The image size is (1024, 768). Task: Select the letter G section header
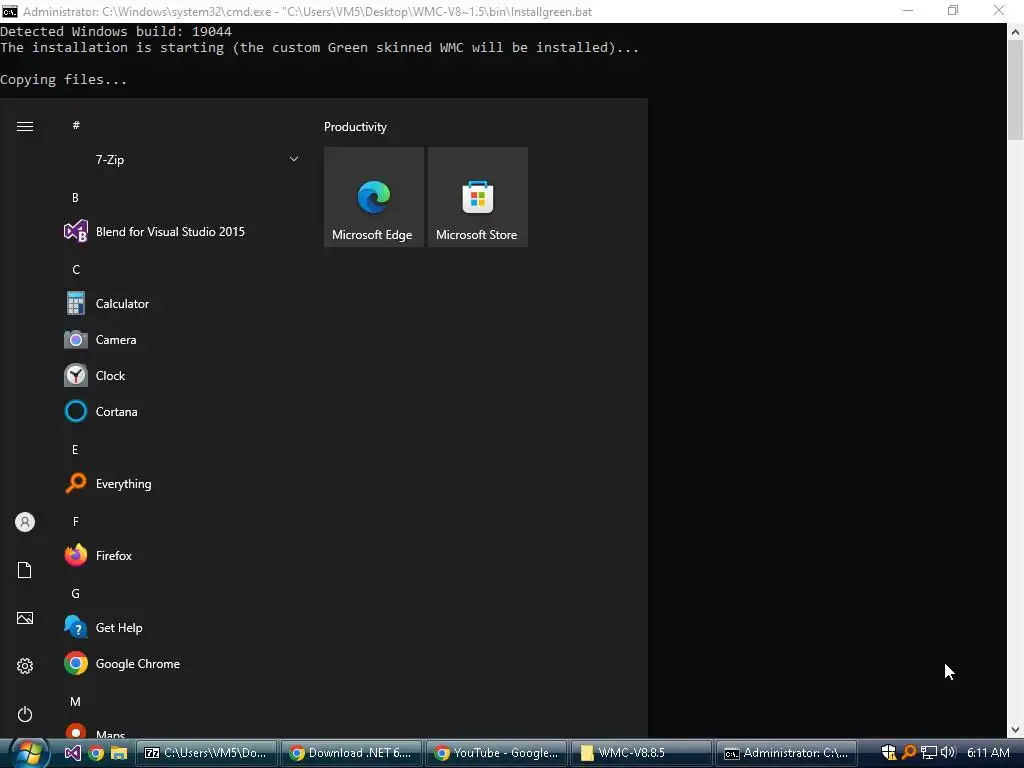[x=76, y=594]
